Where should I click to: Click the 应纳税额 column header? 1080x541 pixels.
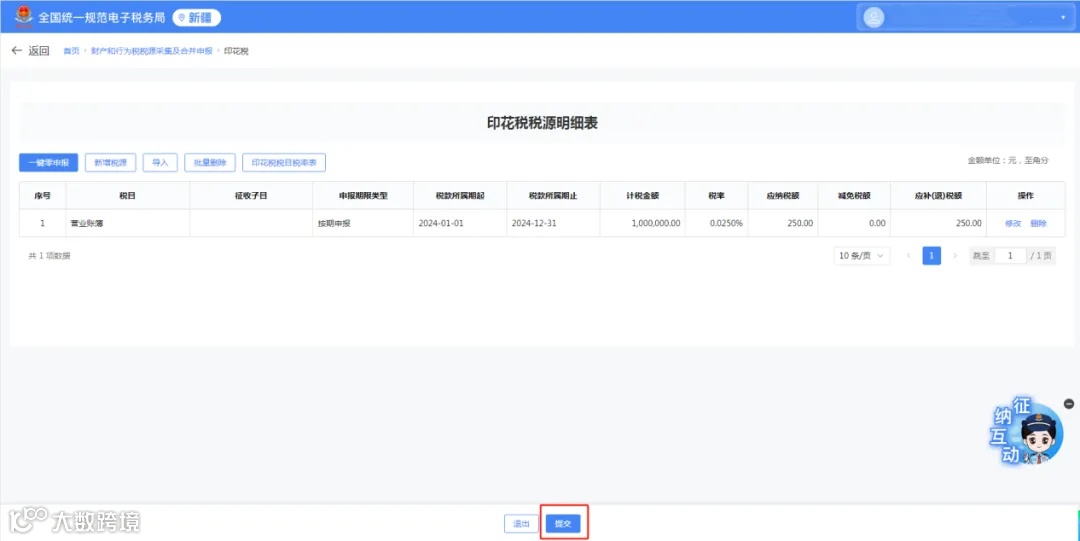click(x=783, y=196)
